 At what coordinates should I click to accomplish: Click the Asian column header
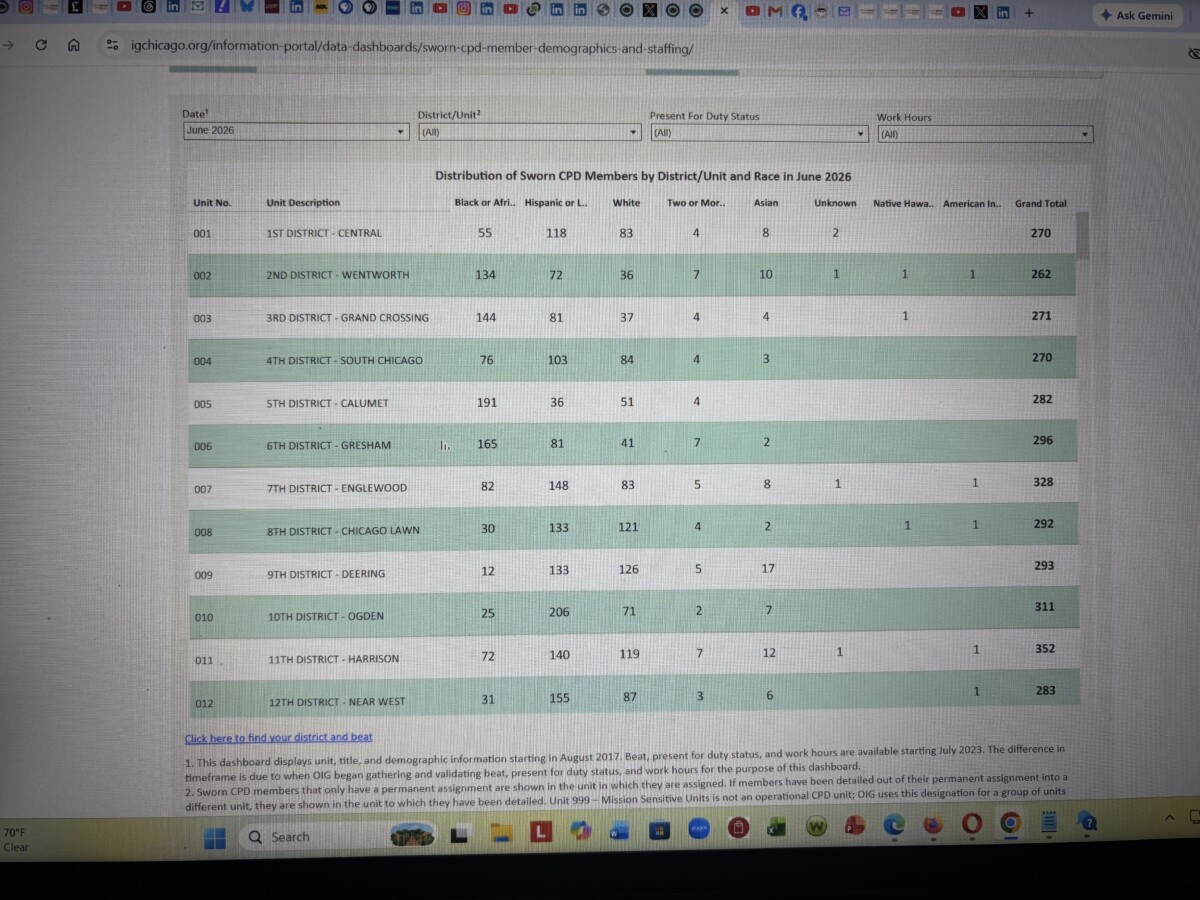pyautogui.click(x=766, y=203)
